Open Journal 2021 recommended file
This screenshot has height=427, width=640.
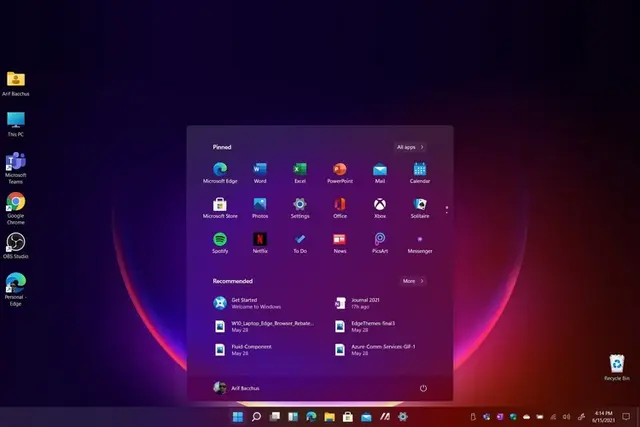coord(357,303)
